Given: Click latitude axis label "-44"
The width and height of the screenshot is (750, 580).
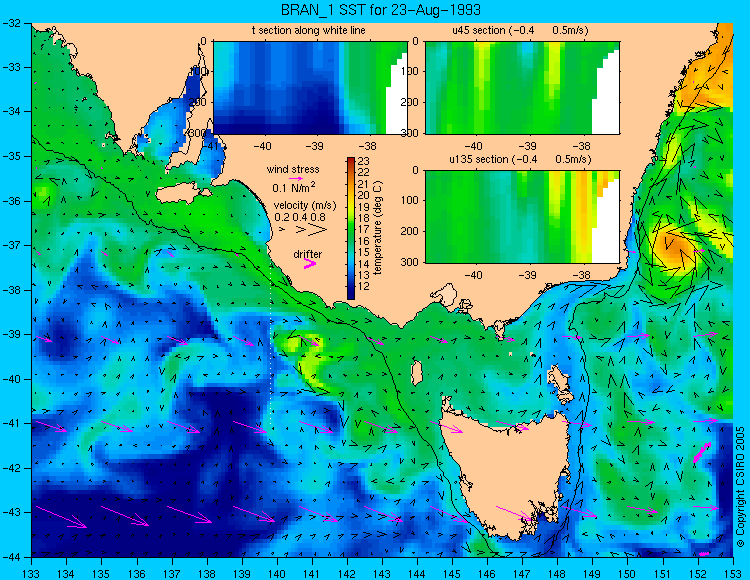Looking at the screenshot, I should [11, 557].
